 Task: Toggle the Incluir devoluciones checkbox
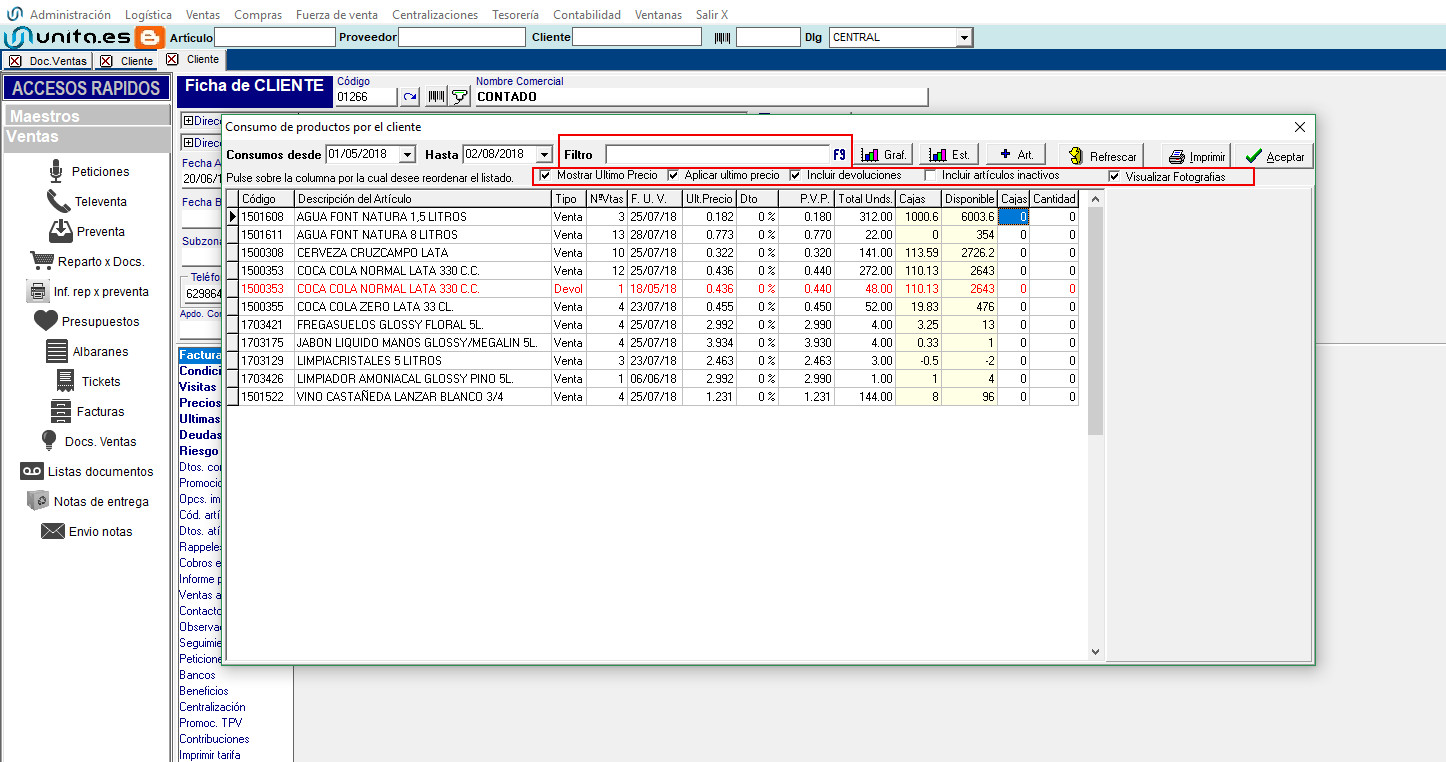pyautogui.click(x=796, y=176)
